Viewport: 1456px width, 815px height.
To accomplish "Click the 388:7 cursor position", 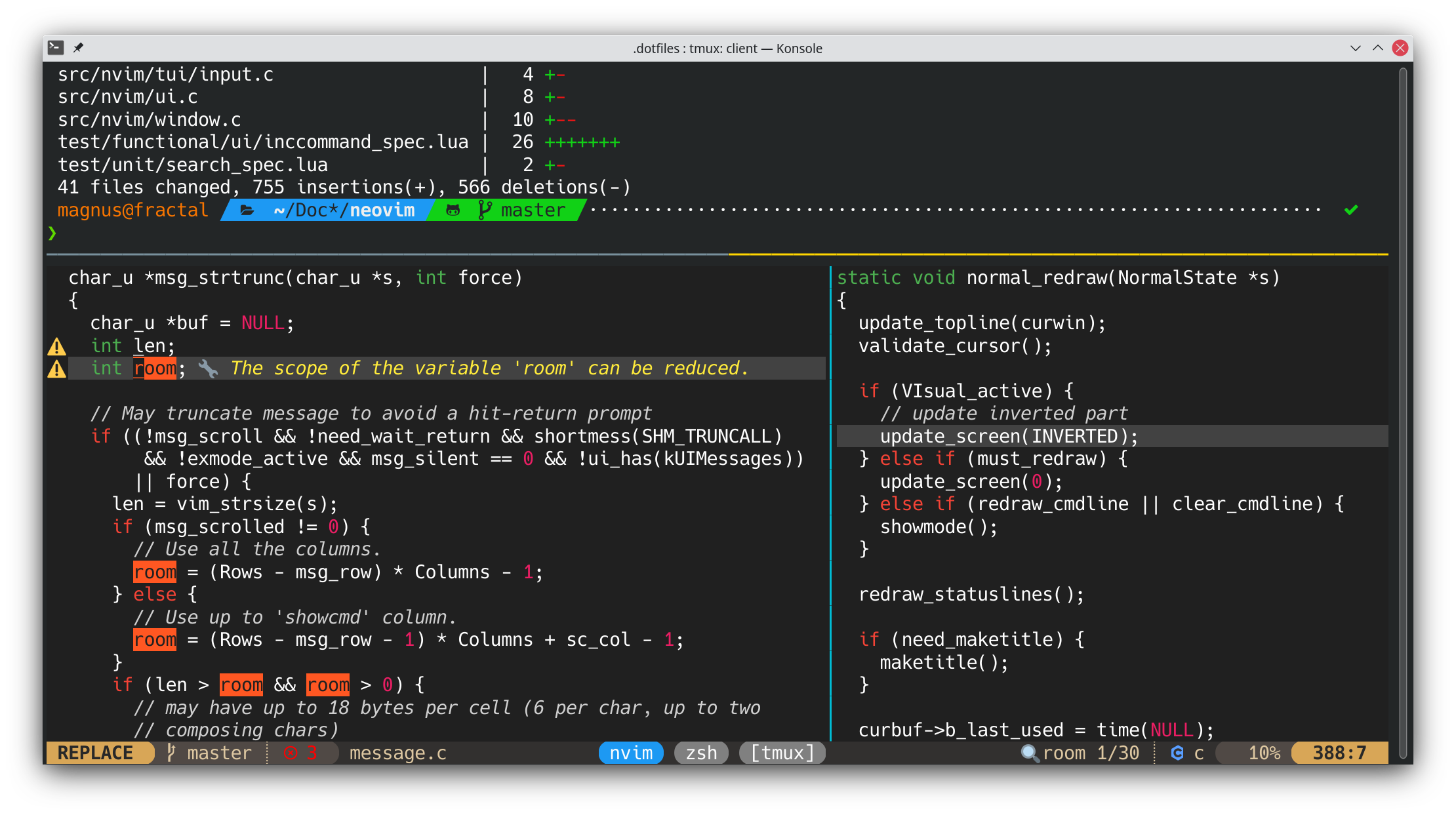I will (1340, 753).
